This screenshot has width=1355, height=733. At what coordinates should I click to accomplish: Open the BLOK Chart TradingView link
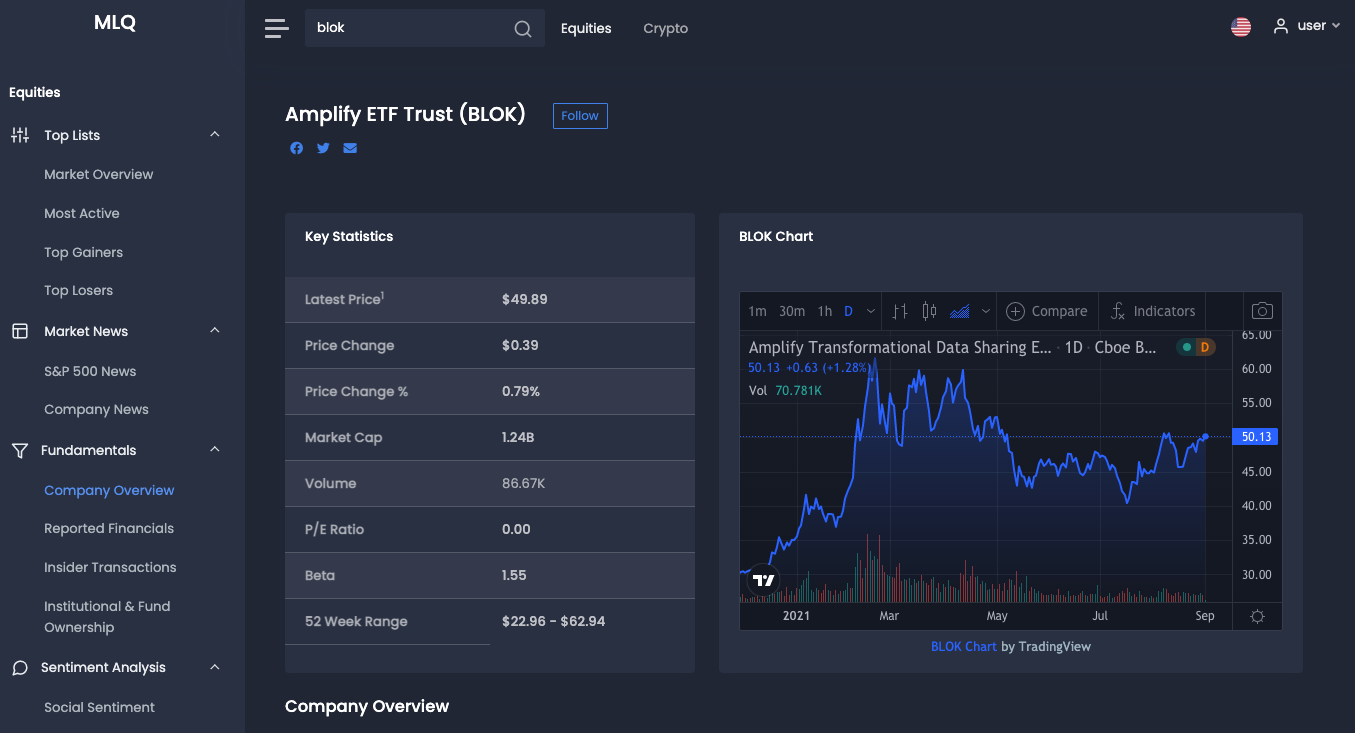point(964,646)
